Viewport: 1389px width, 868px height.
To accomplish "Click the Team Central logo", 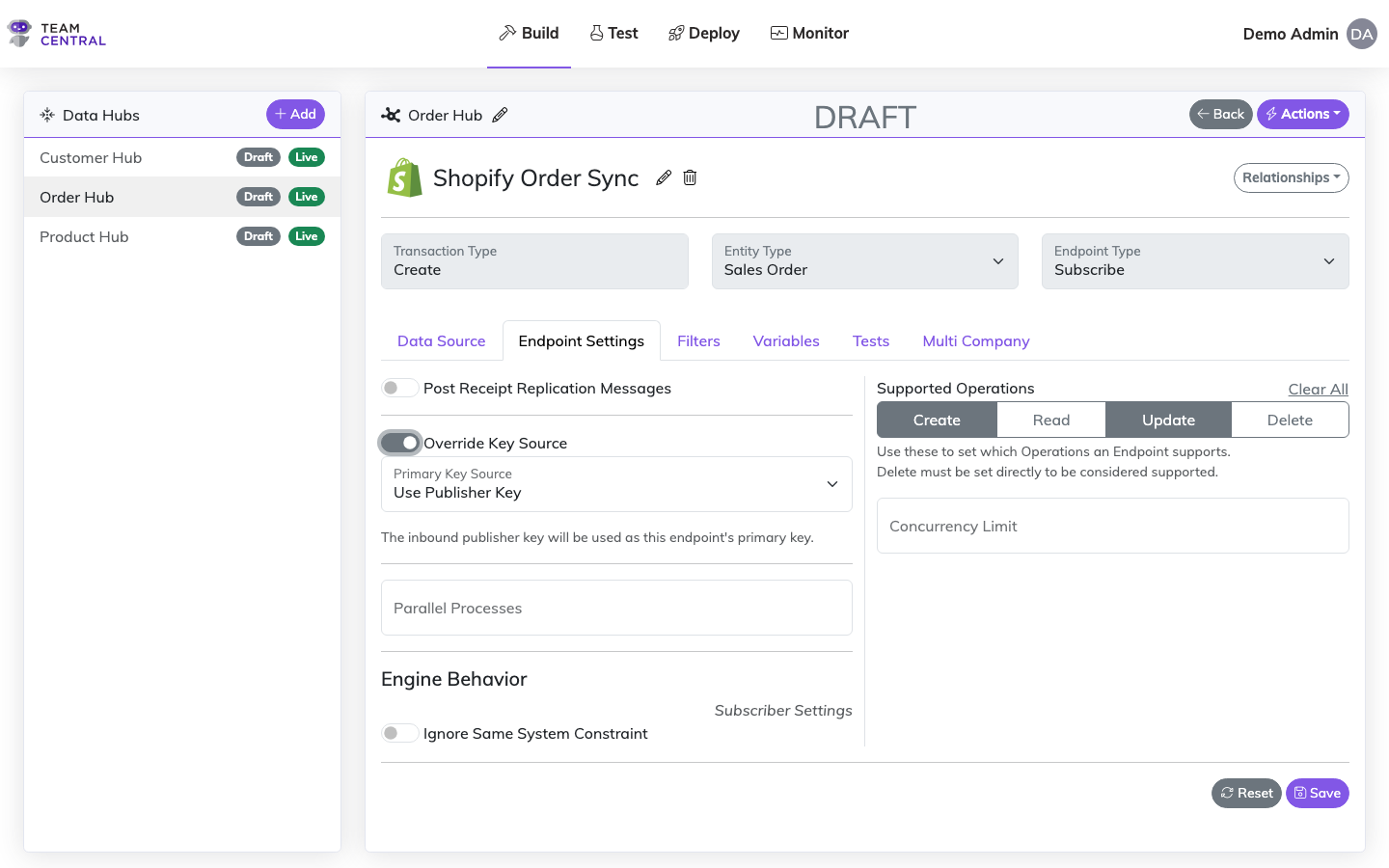I will pos(57,34).
